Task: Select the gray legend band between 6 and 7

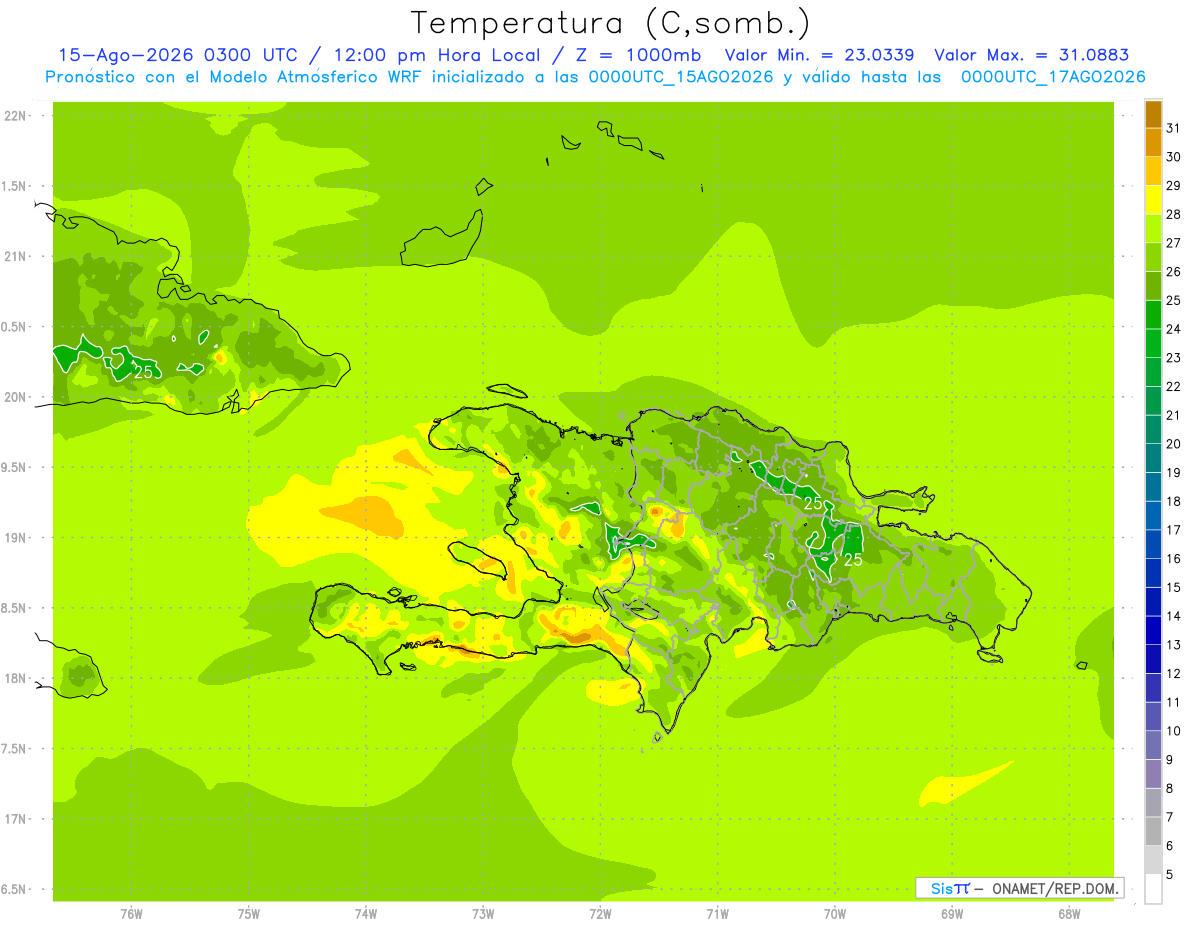Action: click(1153, 831)
